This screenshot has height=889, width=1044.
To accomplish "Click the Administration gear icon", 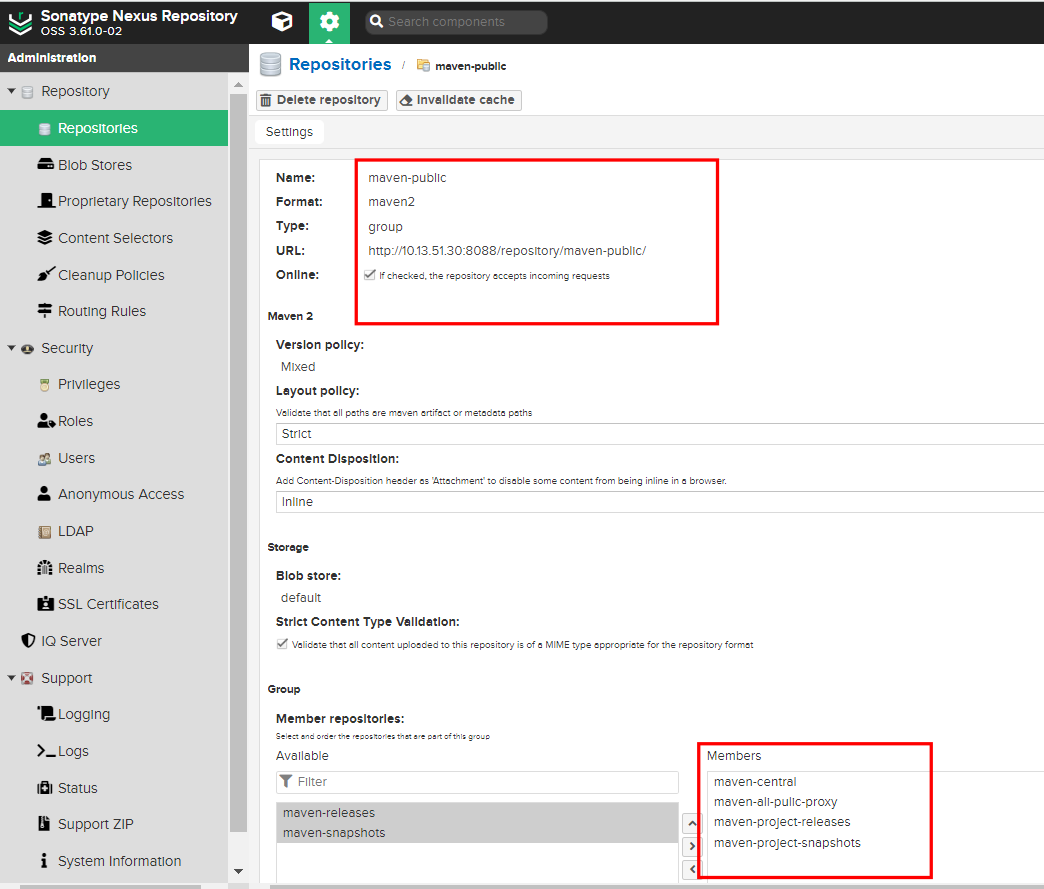I will click(x=329, y=22).
